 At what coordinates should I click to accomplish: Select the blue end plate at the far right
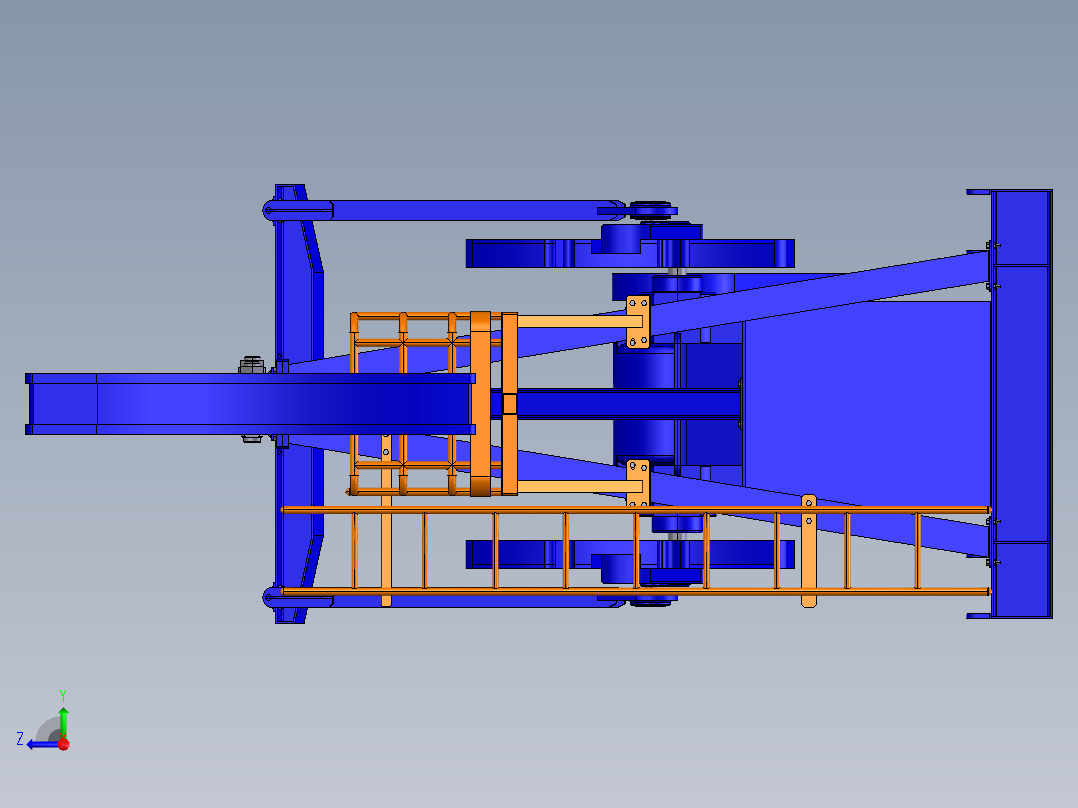tap(1022, 404)
